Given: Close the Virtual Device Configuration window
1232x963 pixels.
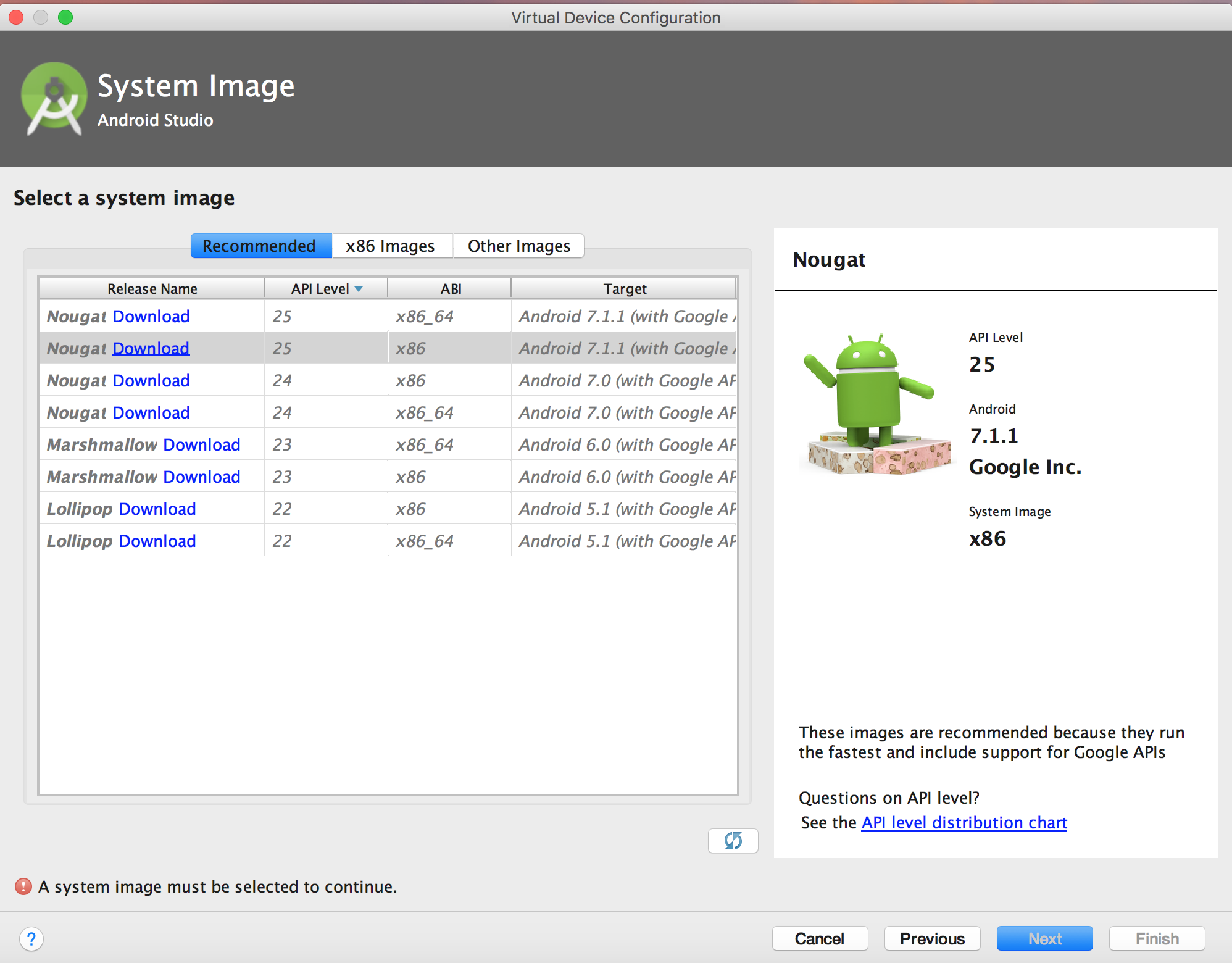Looking at the screenshot, I should point(17,17).
